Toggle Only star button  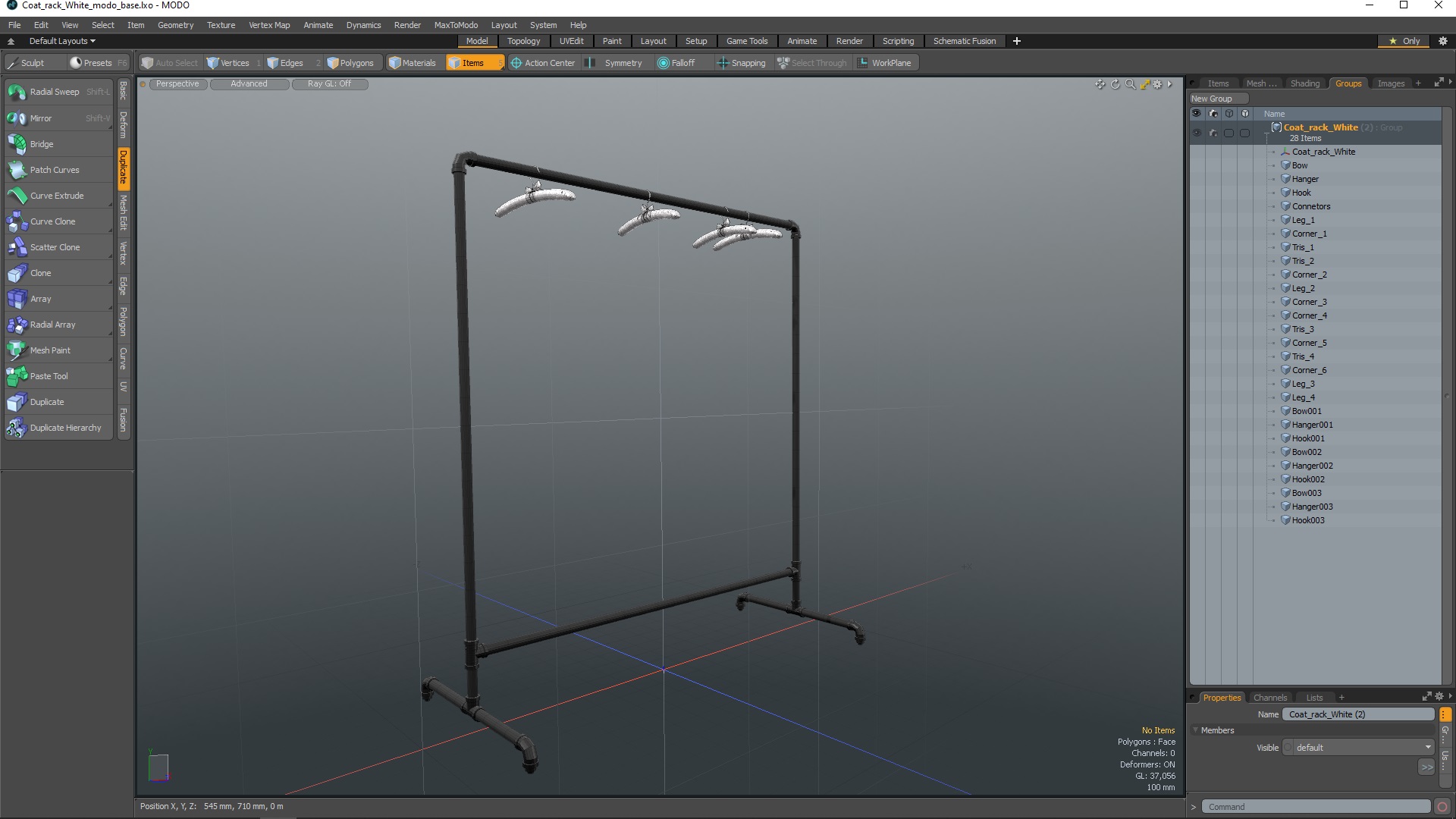1404,41
